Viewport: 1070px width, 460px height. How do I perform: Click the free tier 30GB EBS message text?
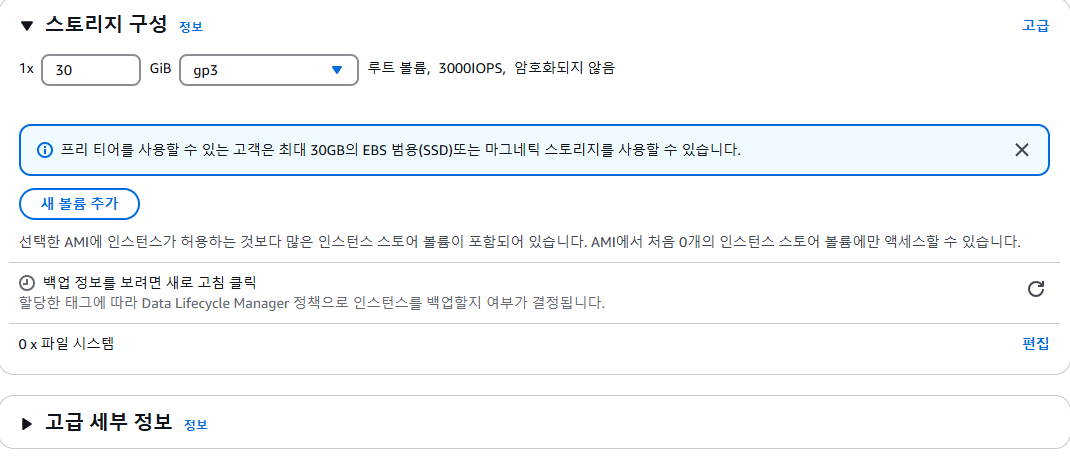[401, 150]
